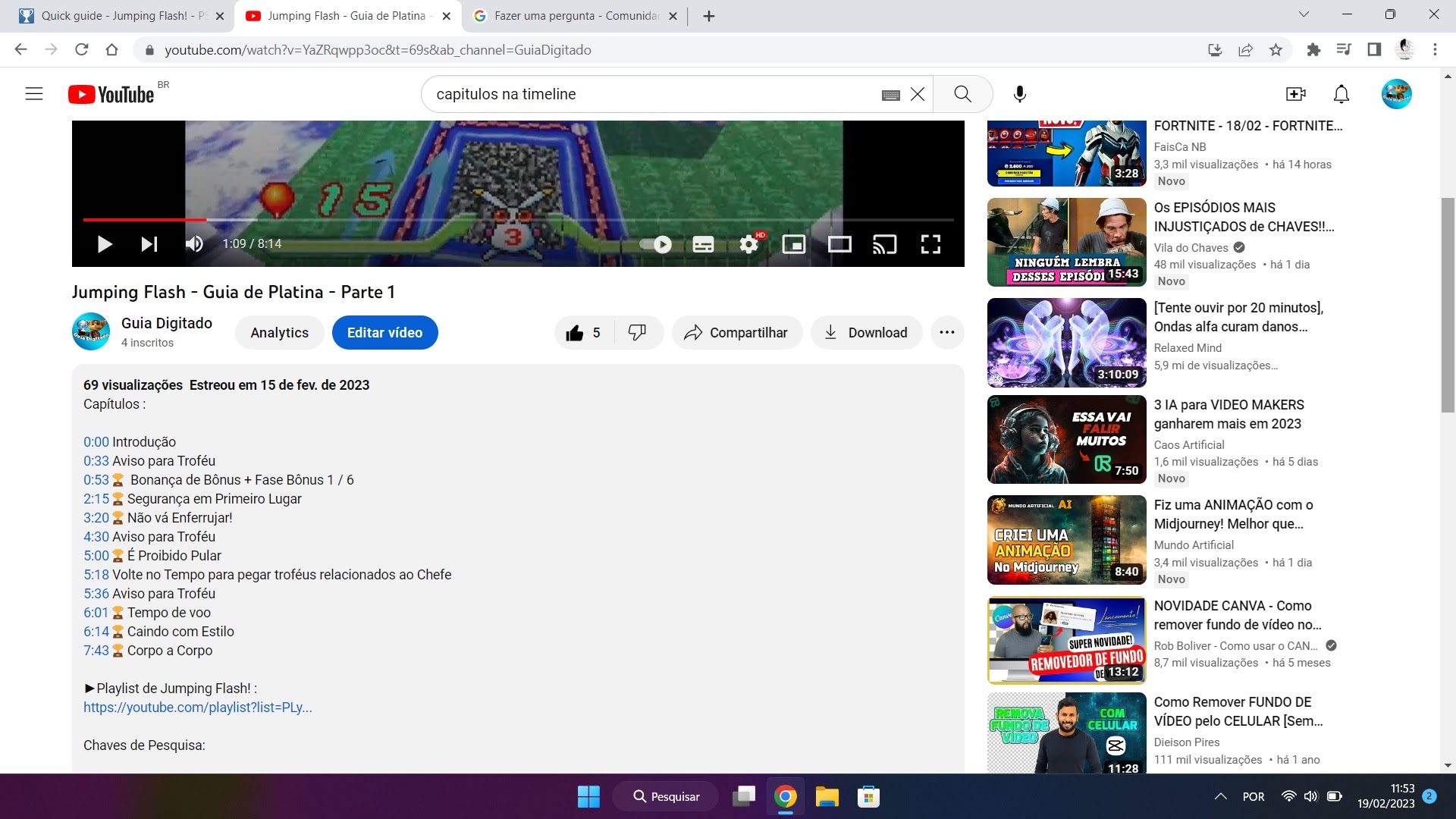Dislike the video with thumbs down
The width and height of the screenshot is (1456, 819).
[x=637, y=333]
